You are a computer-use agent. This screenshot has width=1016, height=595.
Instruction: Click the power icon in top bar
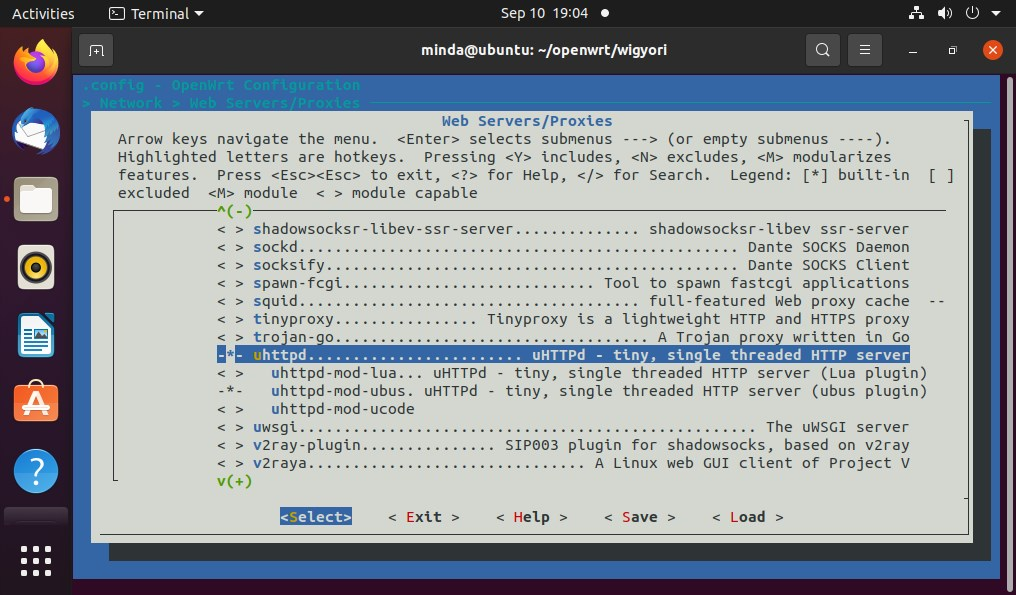pos(972,13)
